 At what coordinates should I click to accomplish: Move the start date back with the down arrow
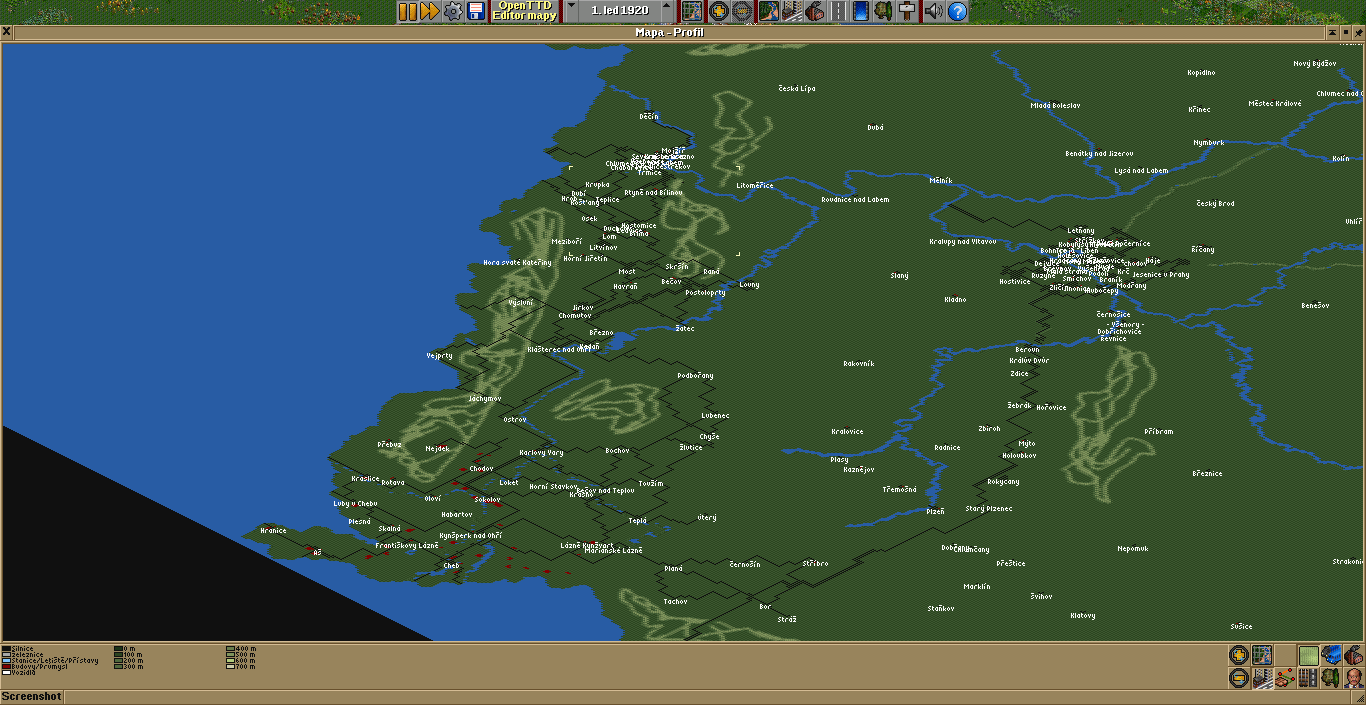tap(571, 11)
